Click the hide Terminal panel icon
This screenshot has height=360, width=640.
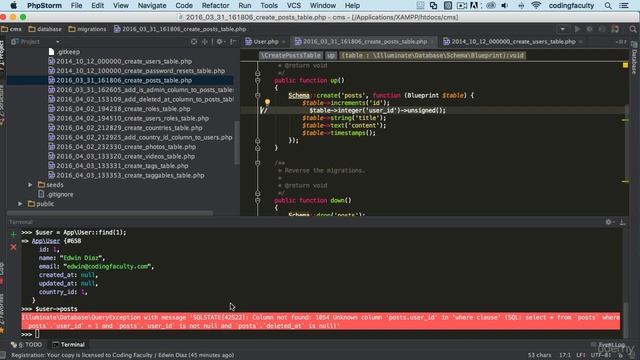click(x=622, y=222)
